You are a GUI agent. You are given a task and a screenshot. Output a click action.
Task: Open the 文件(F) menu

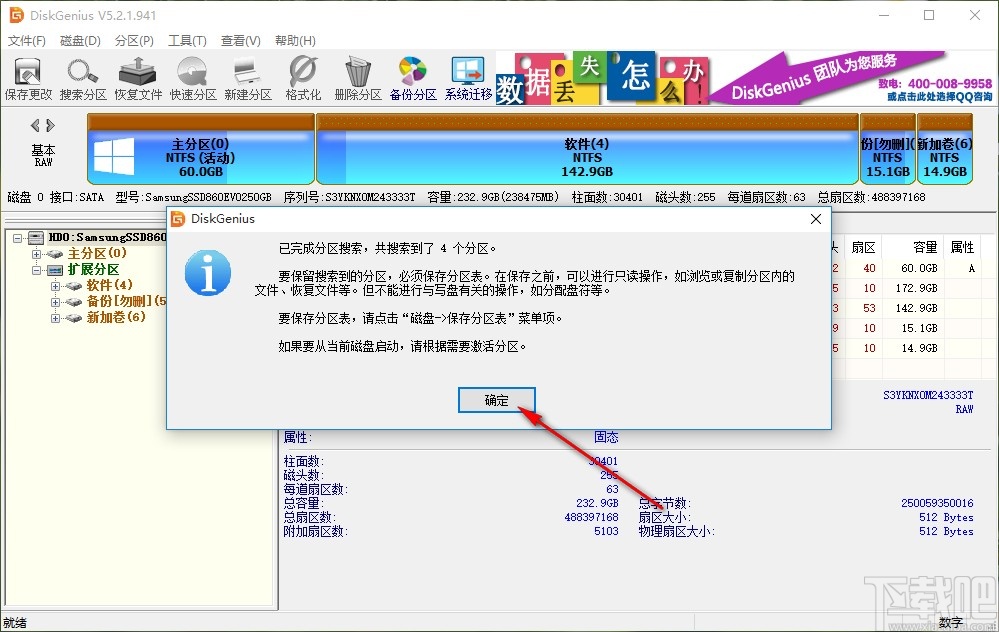tap(27, 41)
